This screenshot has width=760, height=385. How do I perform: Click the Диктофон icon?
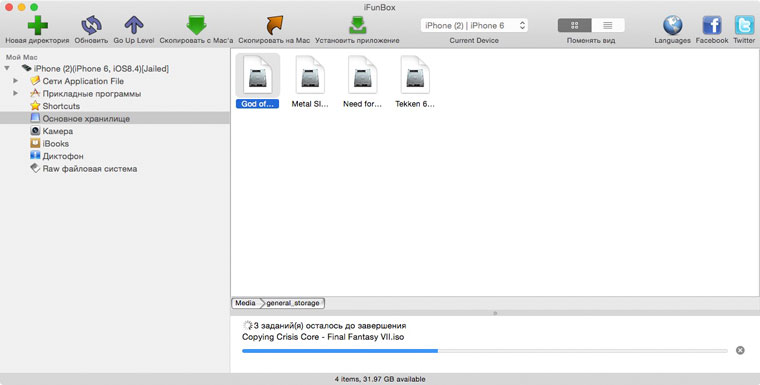click(35, 156)
